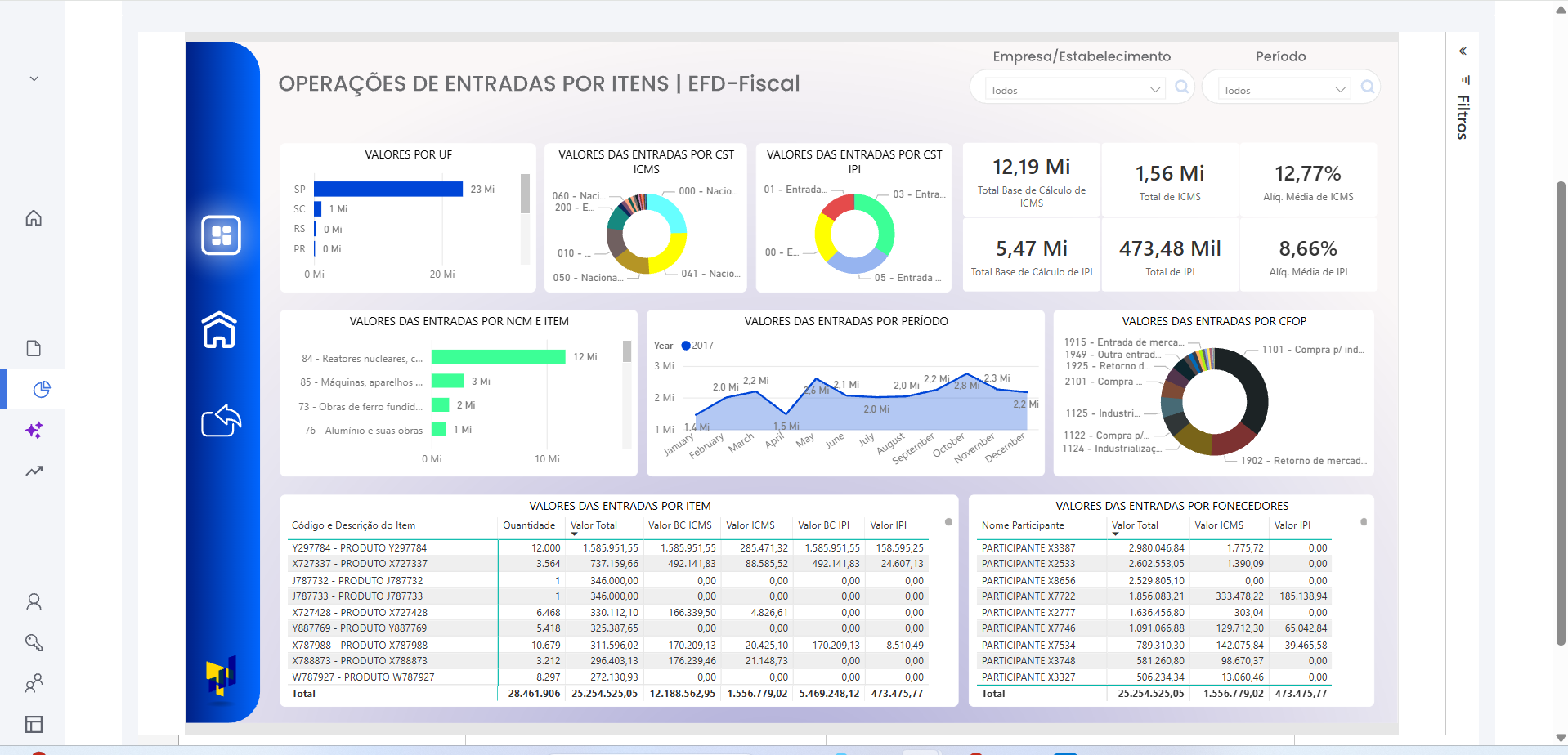Viewport: 1568px width, 755px height.
Task: Select the pie chart report icon in sidebar
Action: 40,389
